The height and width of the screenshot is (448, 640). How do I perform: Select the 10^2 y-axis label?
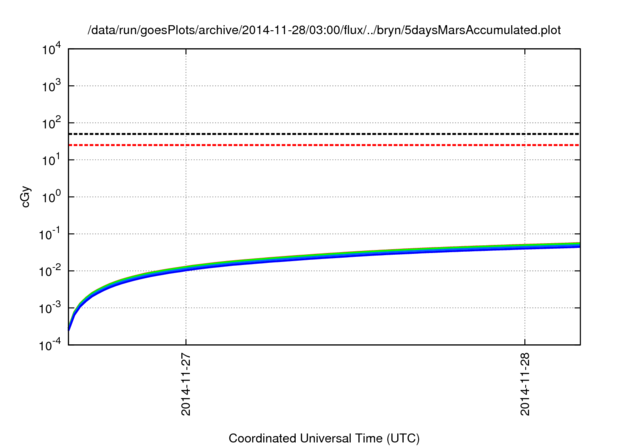tap(51, 123)
